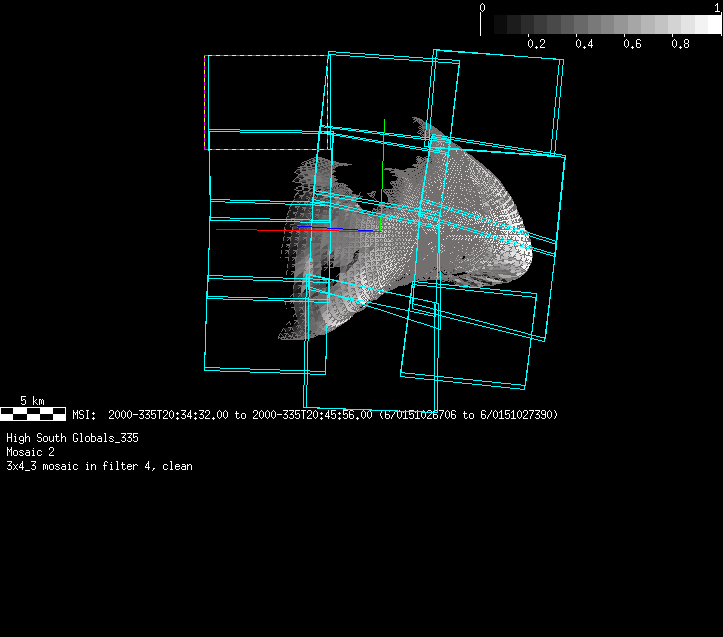Click '3x4_3 mosaic in filter 4, clean'

click(99, 466)
